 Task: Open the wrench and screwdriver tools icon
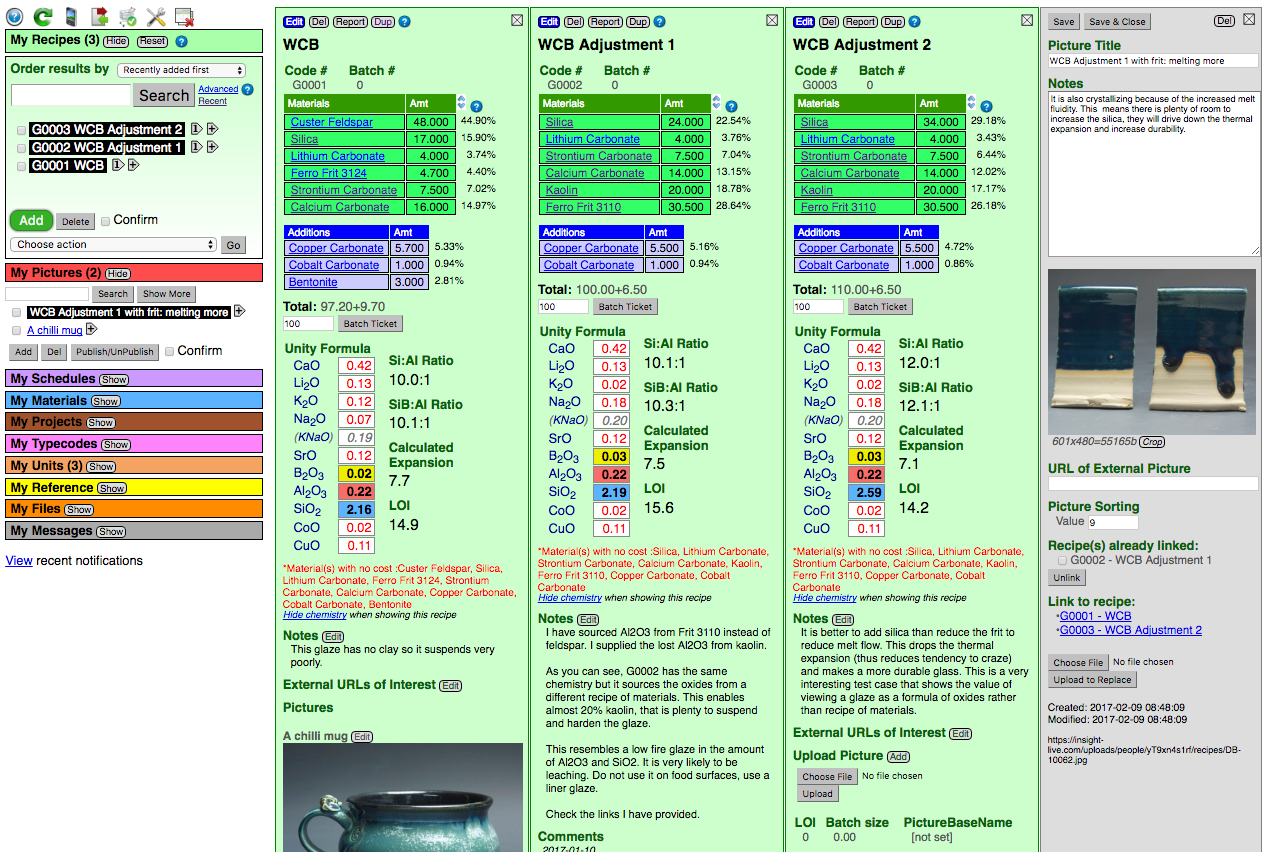tap(155, 16)
